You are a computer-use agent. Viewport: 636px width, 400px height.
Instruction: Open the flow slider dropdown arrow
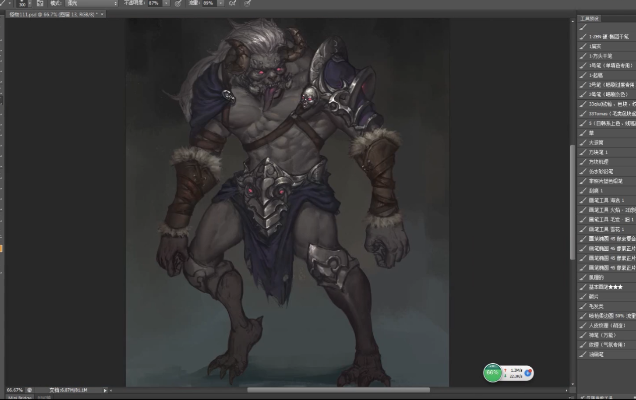[x=220, y=3]
